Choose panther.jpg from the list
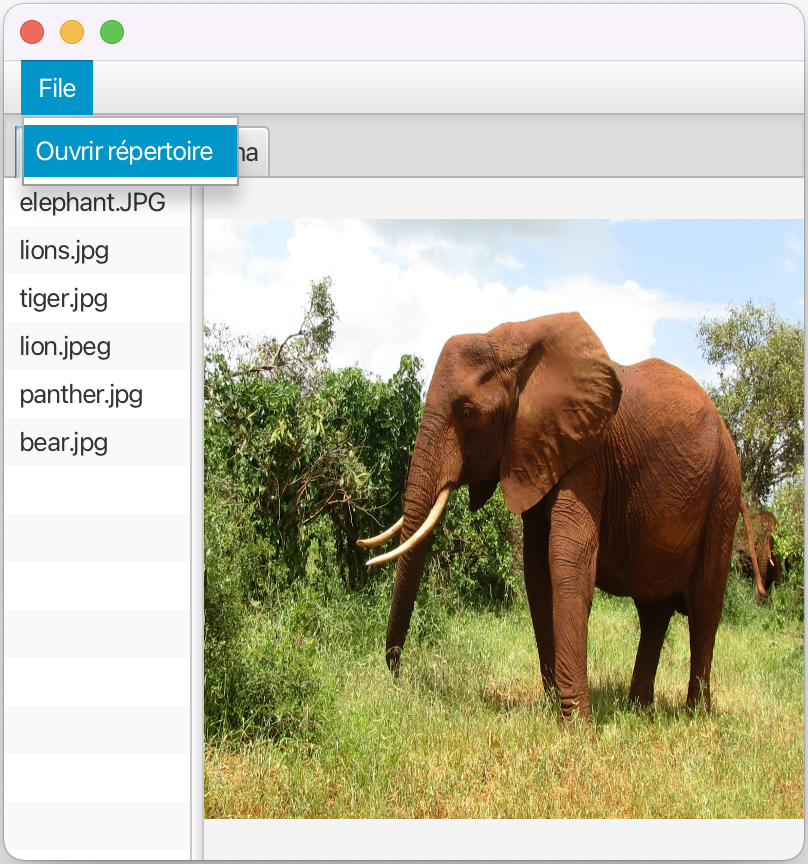The height and width of the screenshot is (864, 808). pos(81,395)
